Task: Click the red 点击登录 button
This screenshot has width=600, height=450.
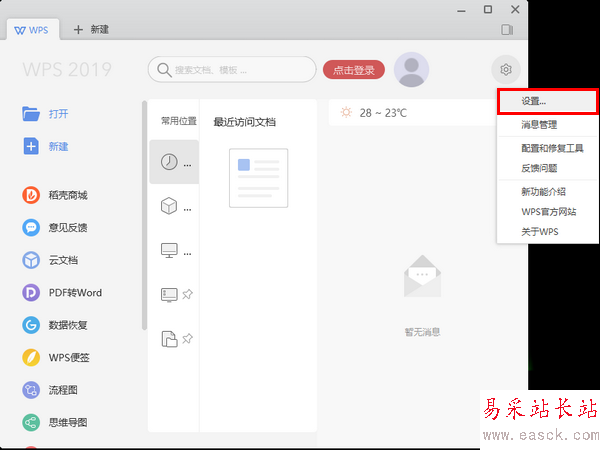Action: 354,70
